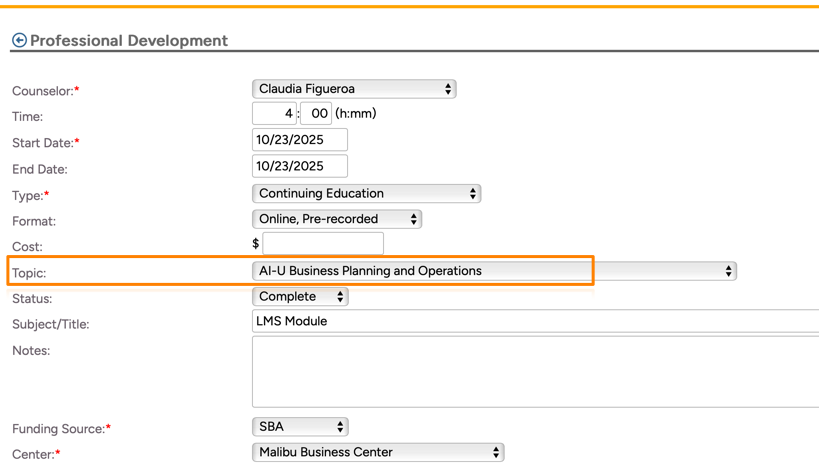Focus the End Date field
The width and height of the screenshot is (819, 475).
300,166
